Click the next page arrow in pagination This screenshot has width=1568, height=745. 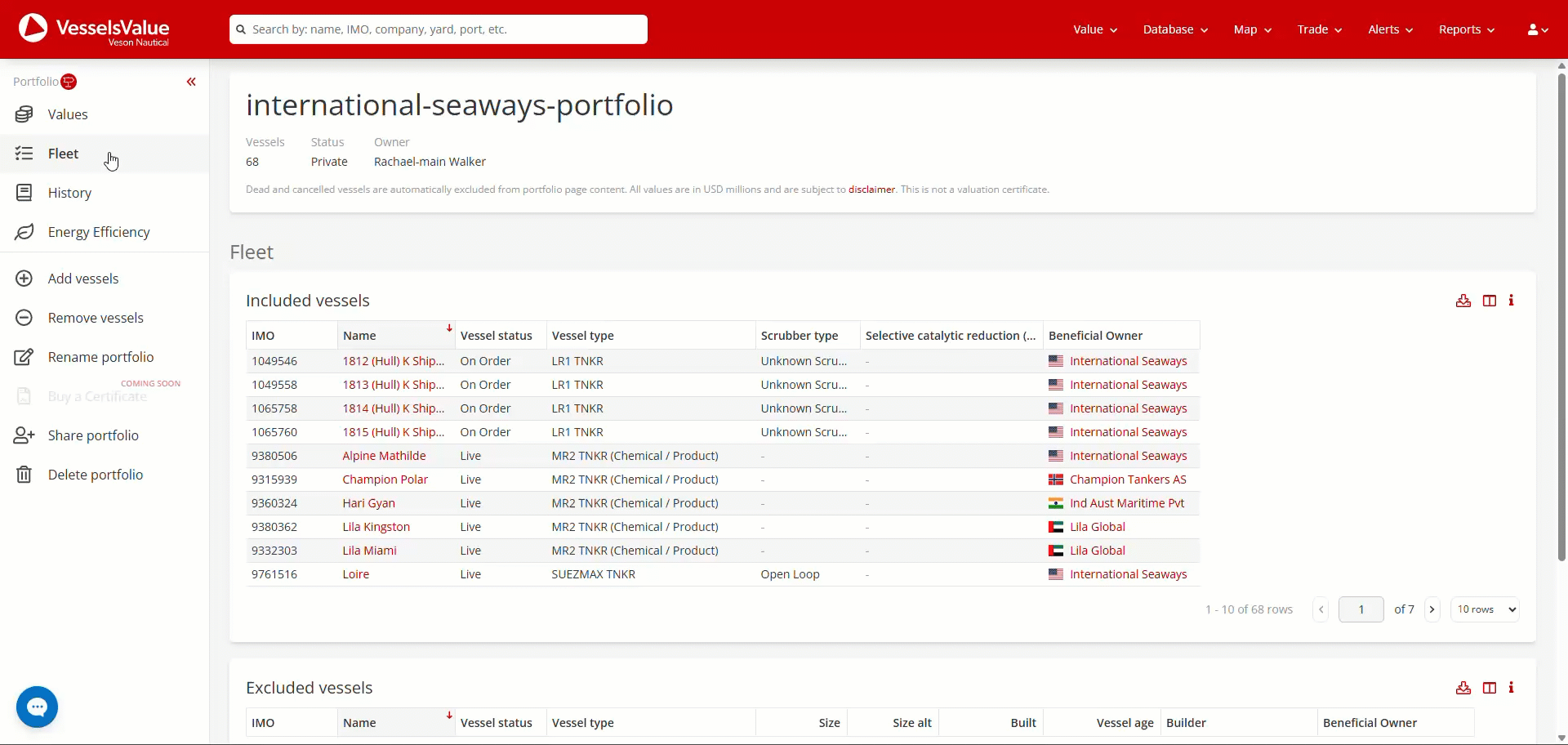point(1432,609)
